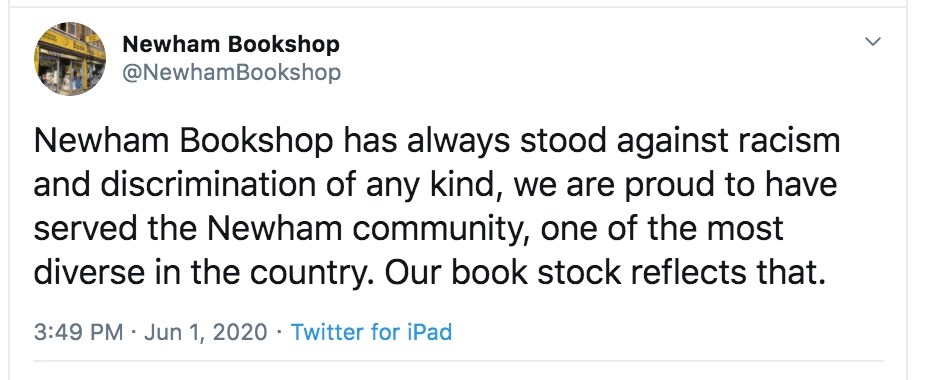Open the @NewhamBookshop handle link
The width and height of the screenshot is (936, 380).
click(231, 73)
